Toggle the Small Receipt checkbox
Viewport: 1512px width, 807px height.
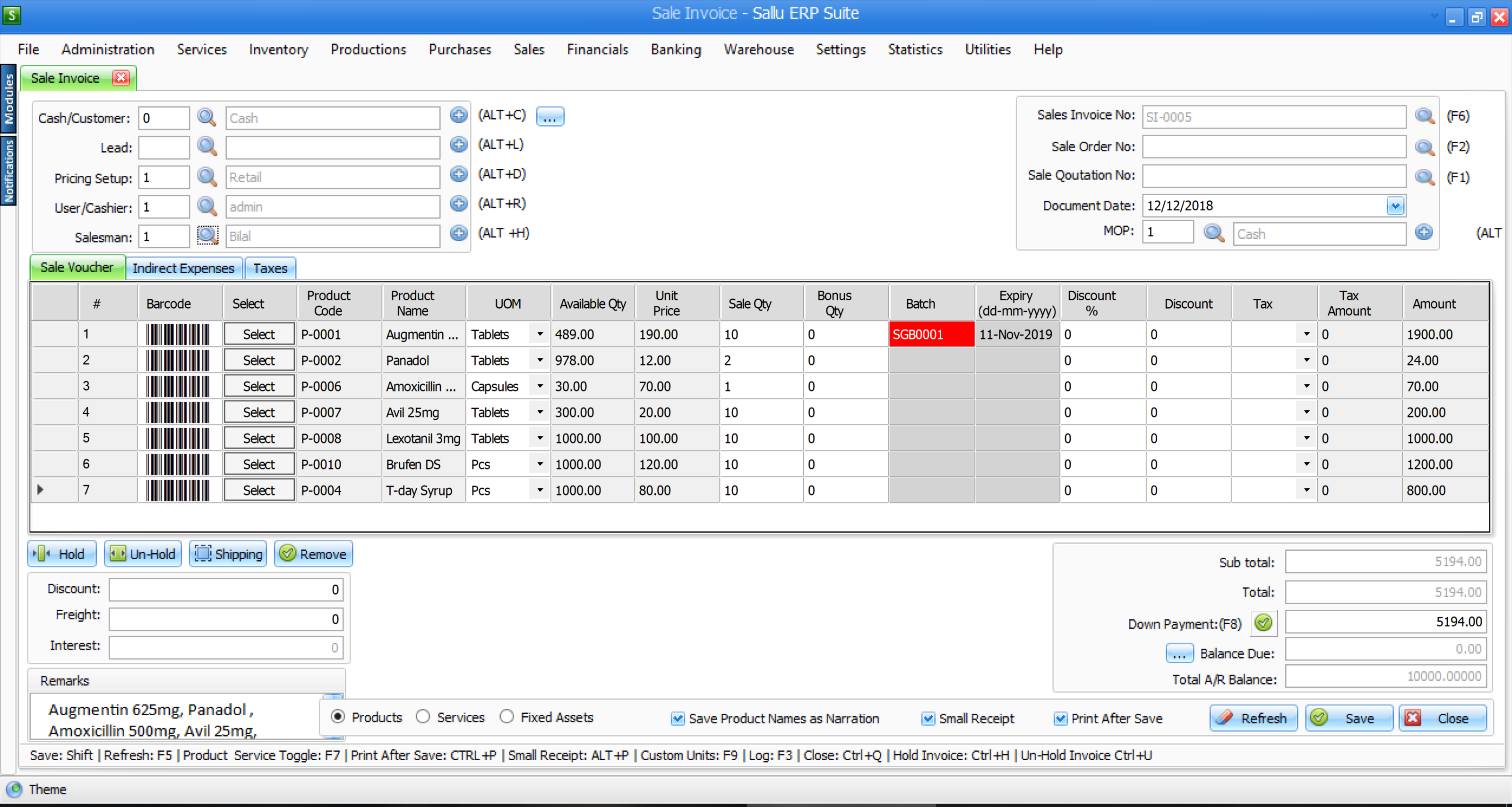tap(928, 718)
